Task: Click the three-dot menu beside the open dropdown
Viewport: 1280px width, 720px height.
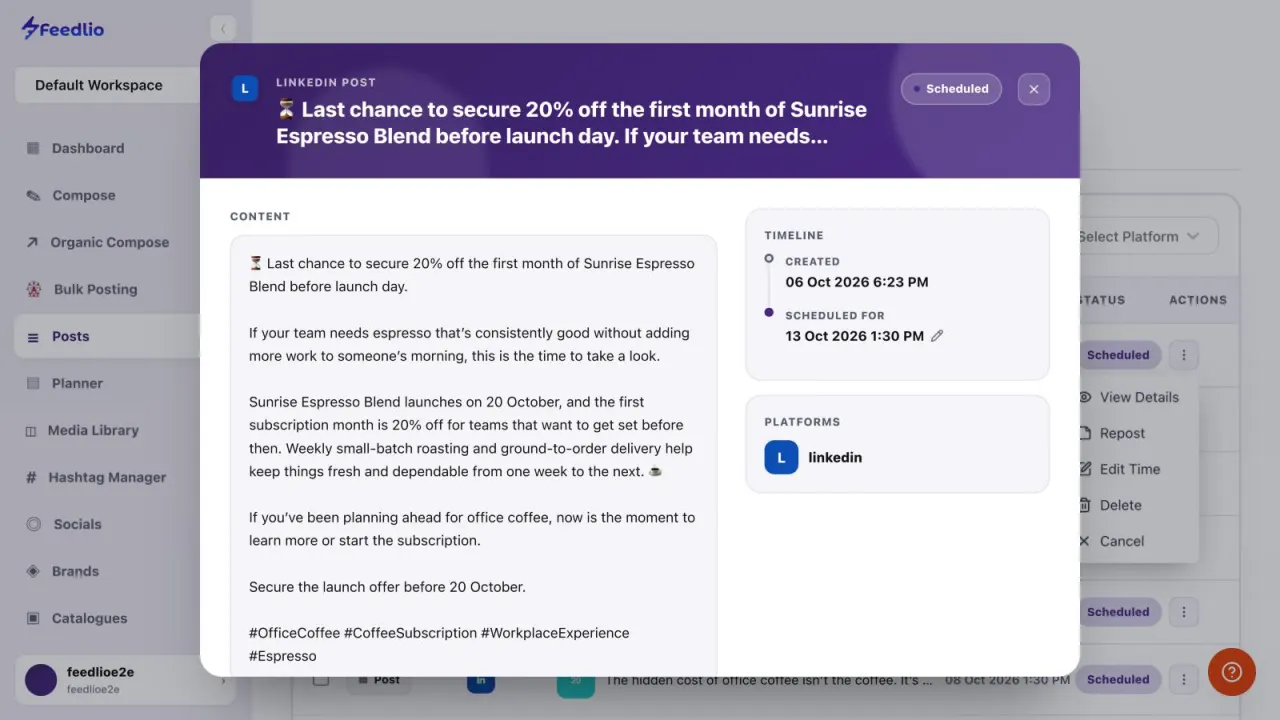Action: tap(1183, 355)
